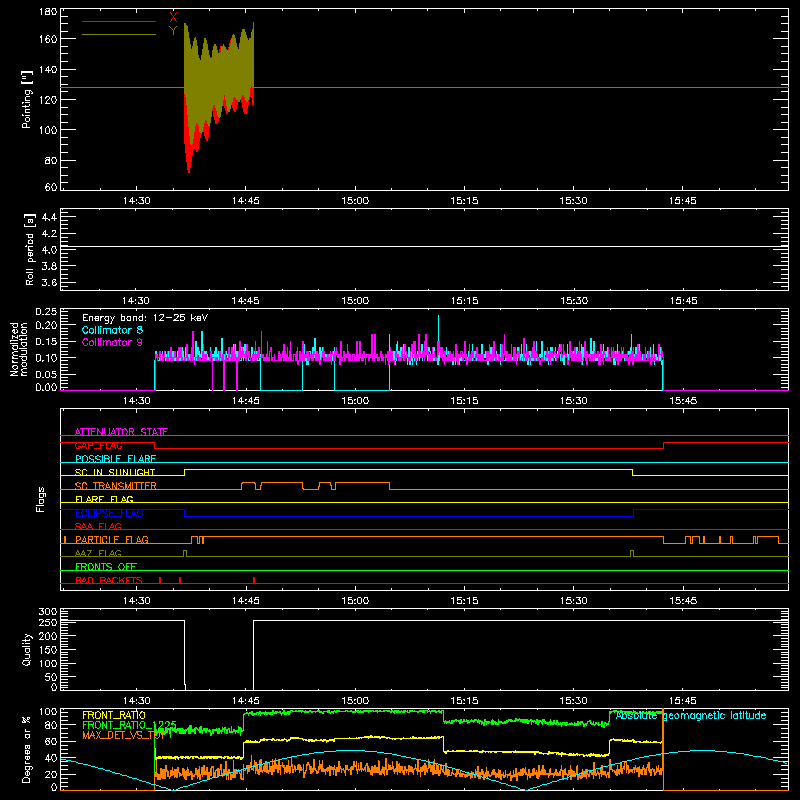Select the green 'FRONT_RATIO_1225' legend entry

[x=129, y=725]
